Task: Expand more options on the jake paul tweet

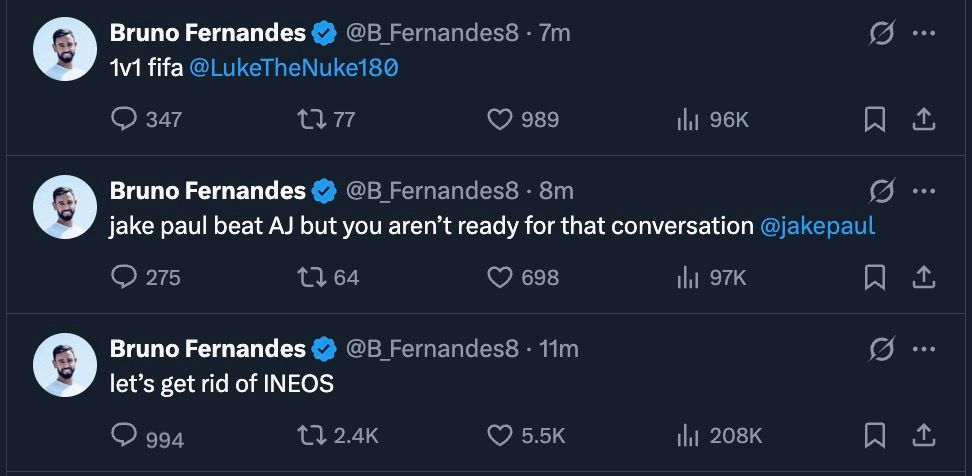Action: coord(923,191)
